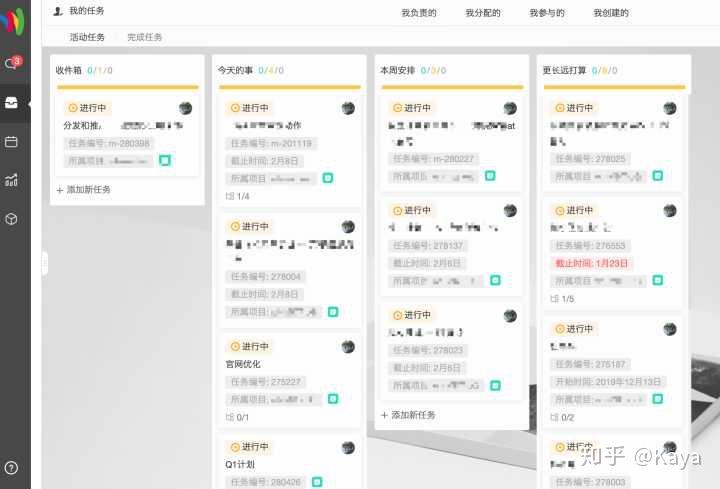720x489 pixels.
Task: Click avatar on task 278004 card
Action: tap(348, 226)
